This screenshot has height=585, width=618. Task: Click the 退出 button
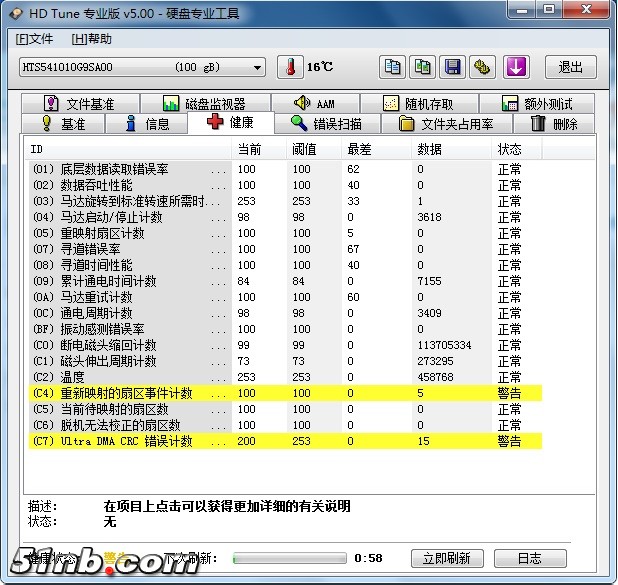[570, 67]
